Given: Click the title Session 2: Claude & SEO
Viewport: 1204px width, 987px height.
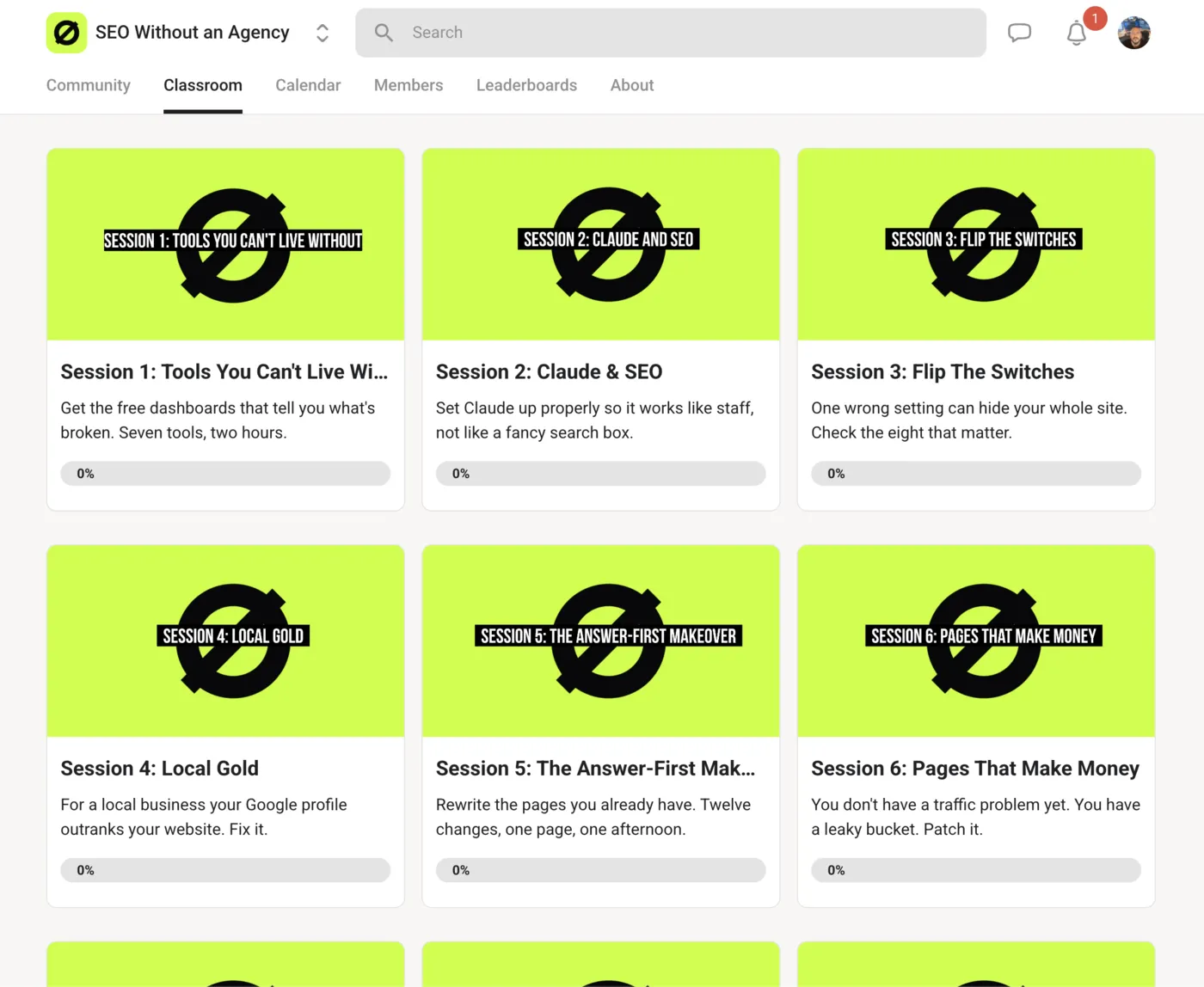Looking at the screenshot, I should [x=549, y=371].
